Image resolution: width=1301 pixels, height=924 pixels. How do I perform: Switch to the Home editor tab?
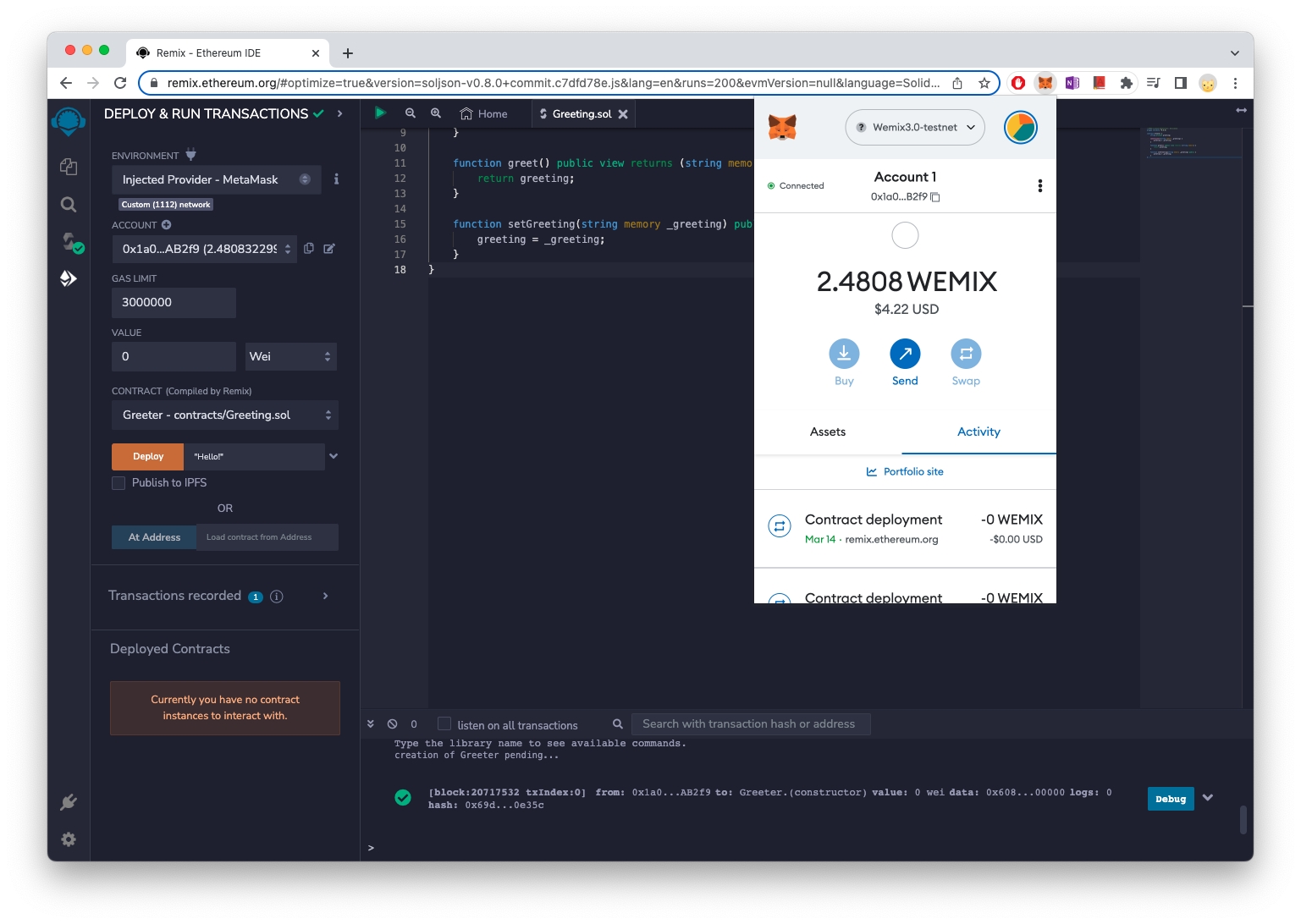click(x=484, y=114)
